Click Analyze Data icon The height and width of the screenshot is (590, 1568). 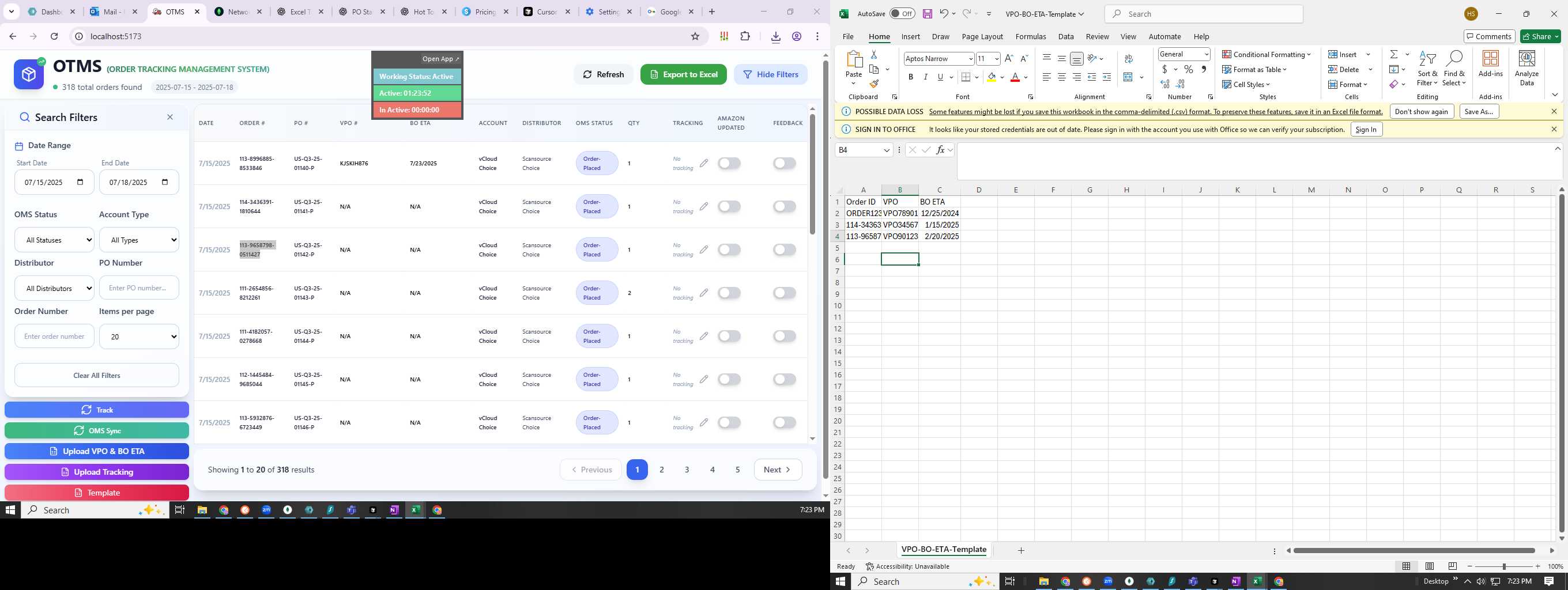point(1526,68)
